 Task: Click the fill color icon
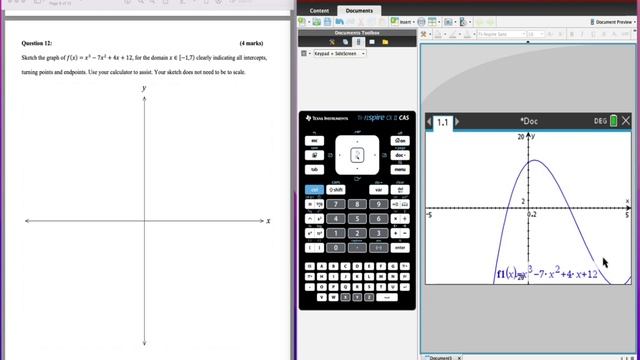pos(438,35)
